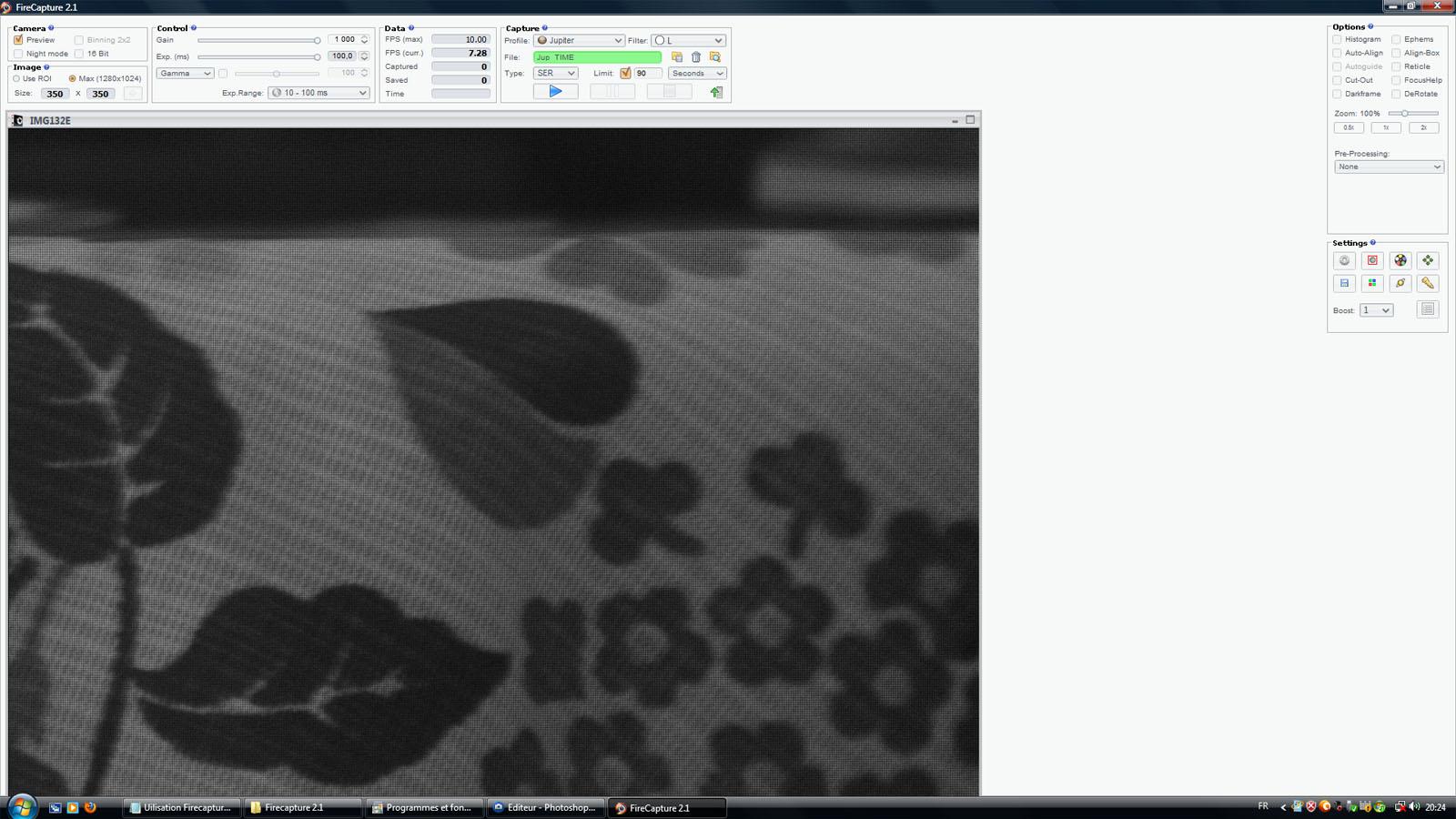The width and height of the screenshot is (1456, 819).
Task: Click the Options panel help icon
Action: (x=1370, y=26)
